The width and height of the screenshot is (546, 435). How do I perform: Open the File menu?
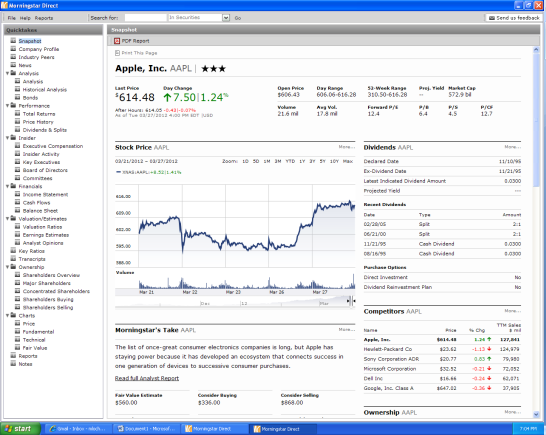pyautogui.click(x=11, y=18)
